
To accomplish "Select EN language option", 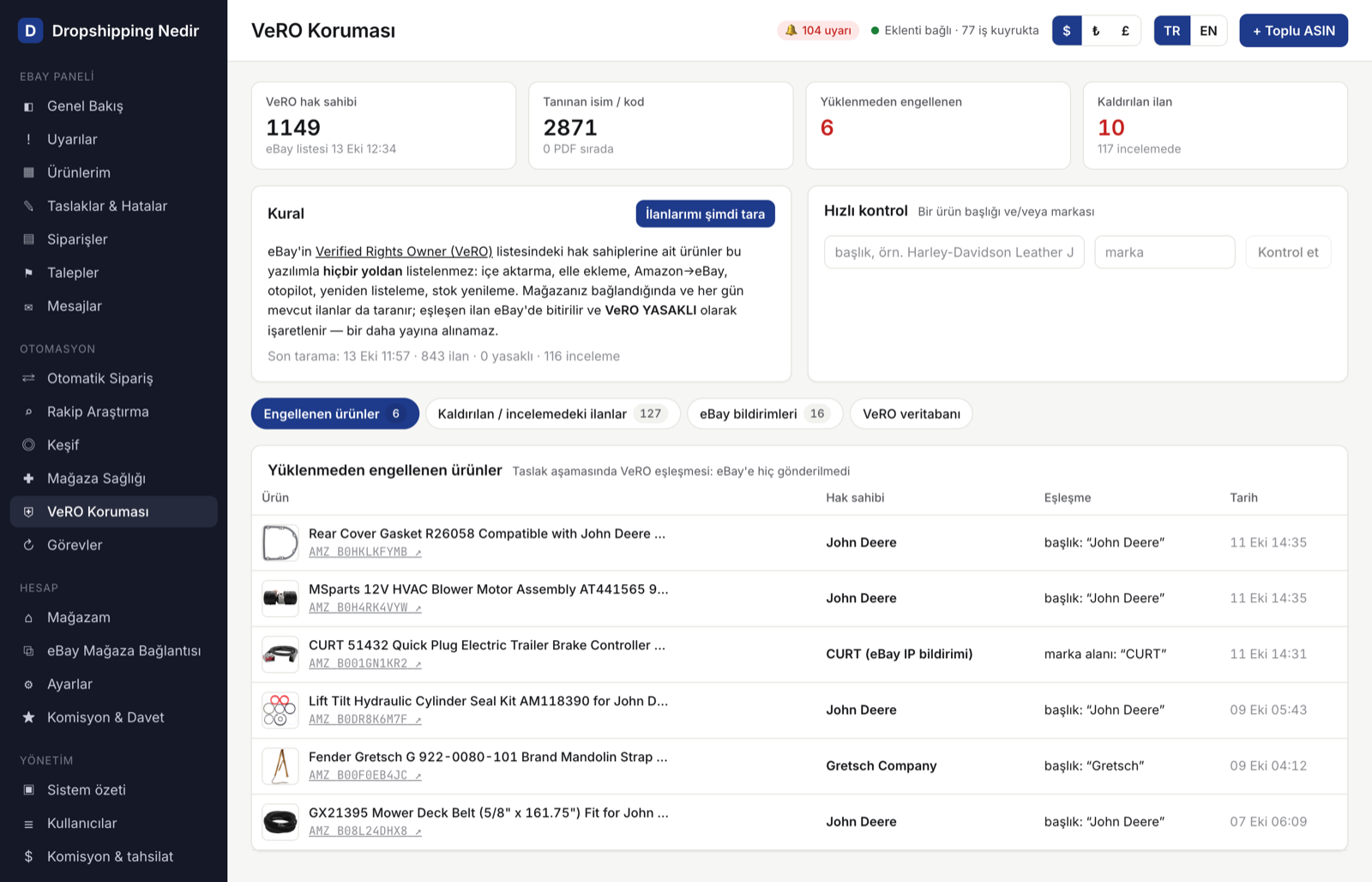I will tap(1208, 31).
